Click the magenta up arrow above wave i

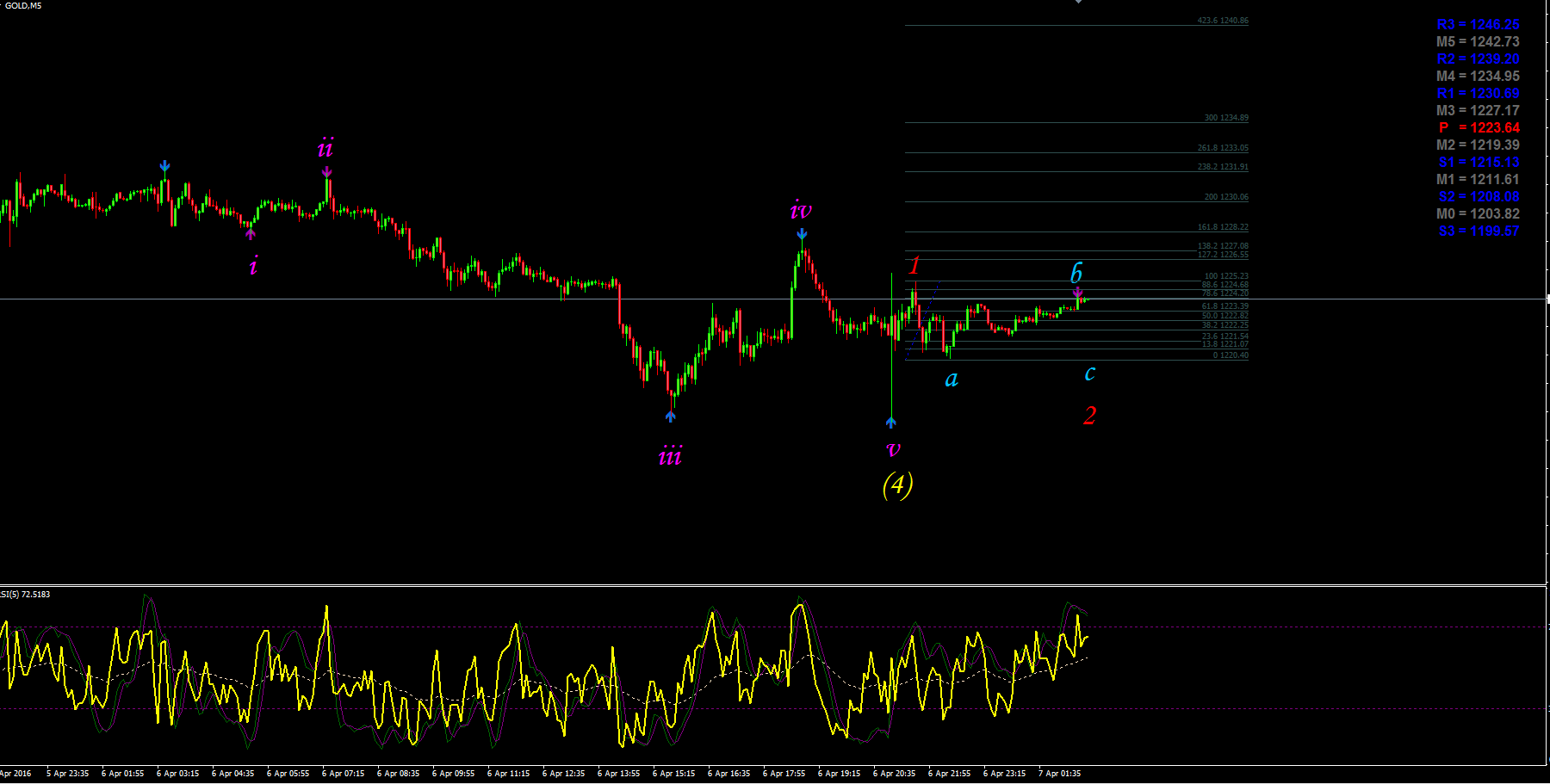(x=251, y=233)
